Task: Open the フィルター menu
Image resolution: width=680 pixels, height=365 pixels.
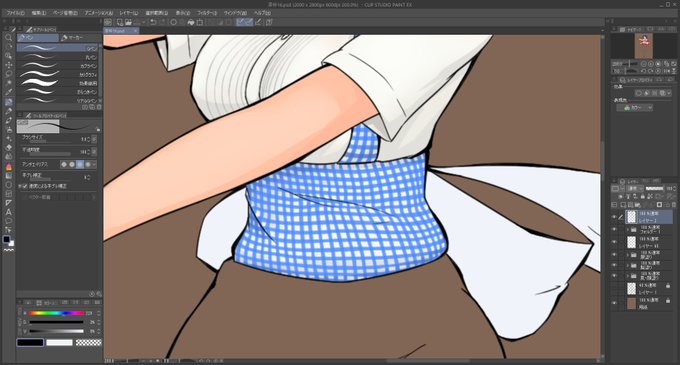Action: [207, 13]
